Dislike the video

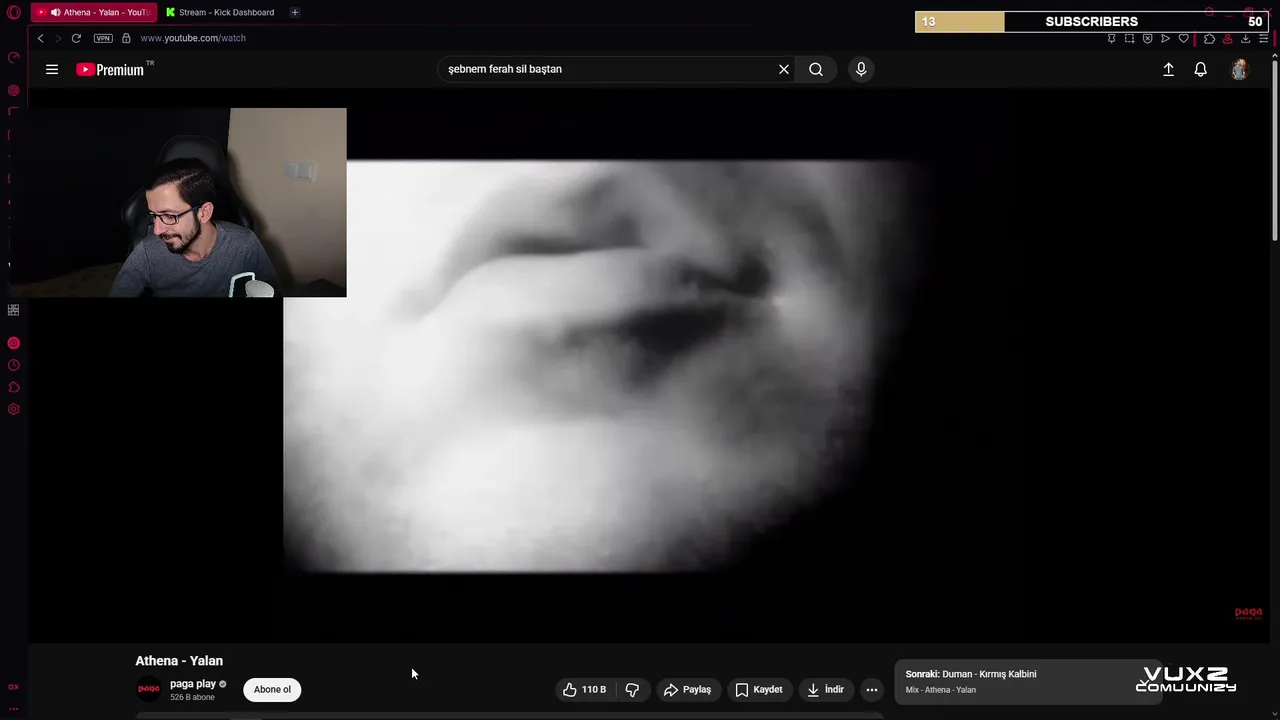click(x=632, y=689)
